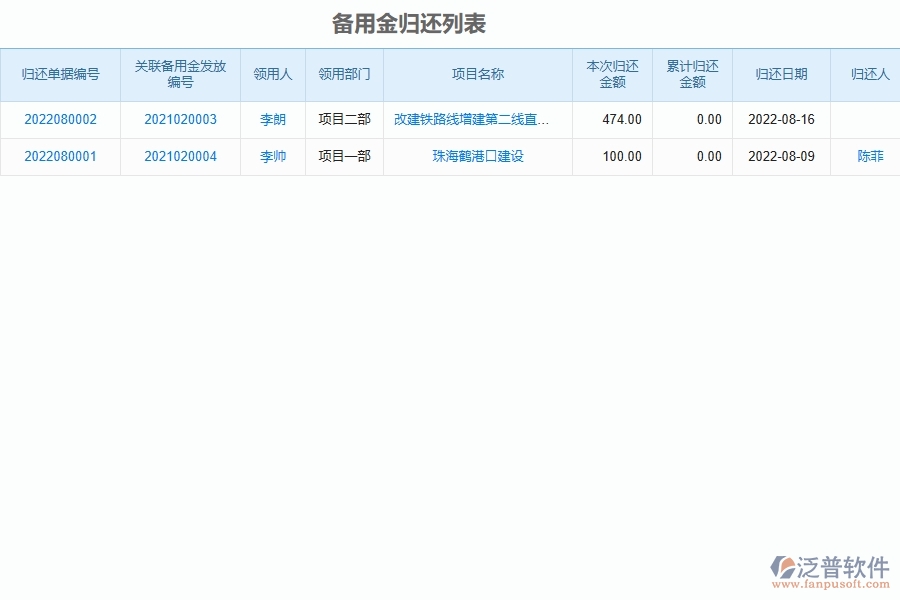Sort by 归还单据编号 column header
The image size is (900, 600).
60,73
